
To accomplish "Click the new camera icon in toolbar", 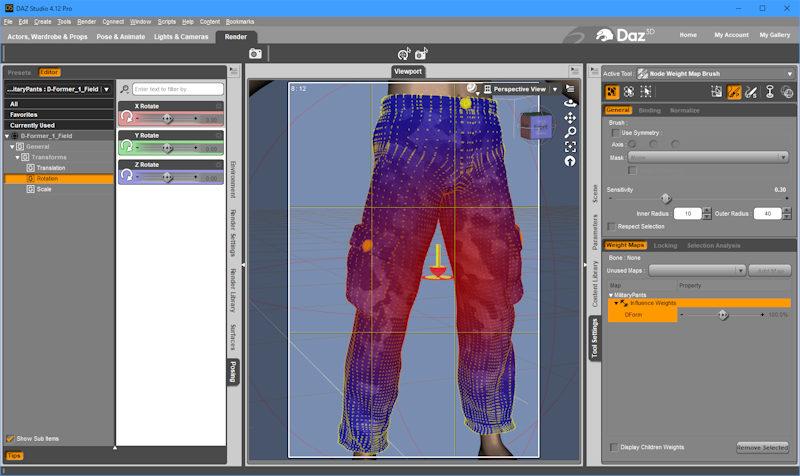I will click(421, 54).
